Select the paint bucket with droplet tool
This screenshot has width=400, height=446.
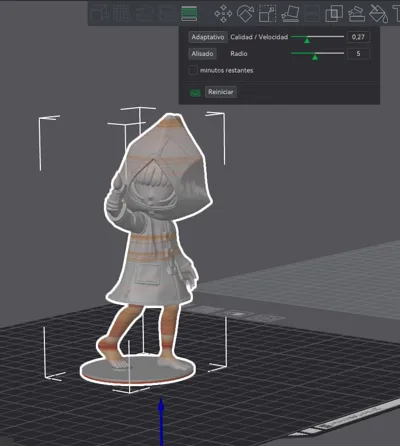(379, 13)
